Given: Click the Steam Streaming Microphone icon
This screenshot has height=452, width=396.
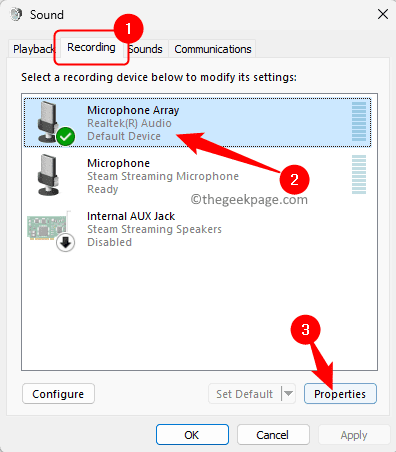Looking at the screenshot, I should tap(49, 175).
